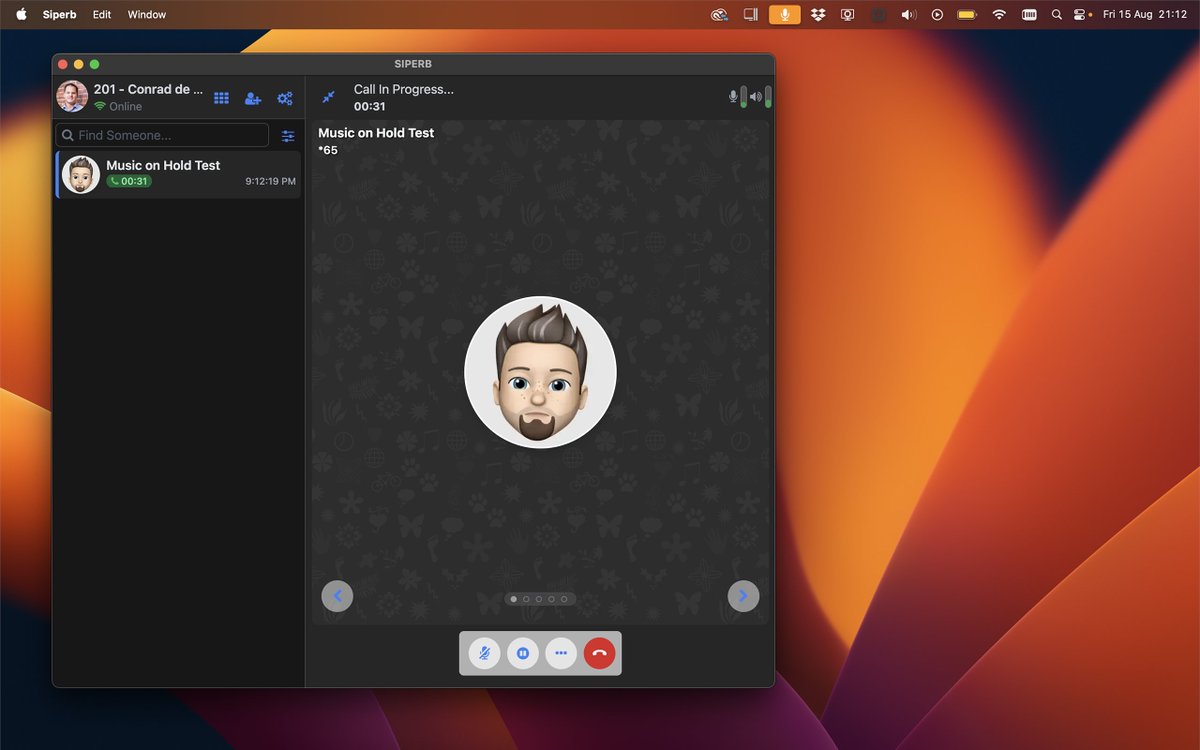Click the Find Someone search field
The width and height of the screenshot is (1200, 750).
pos(162,135)
